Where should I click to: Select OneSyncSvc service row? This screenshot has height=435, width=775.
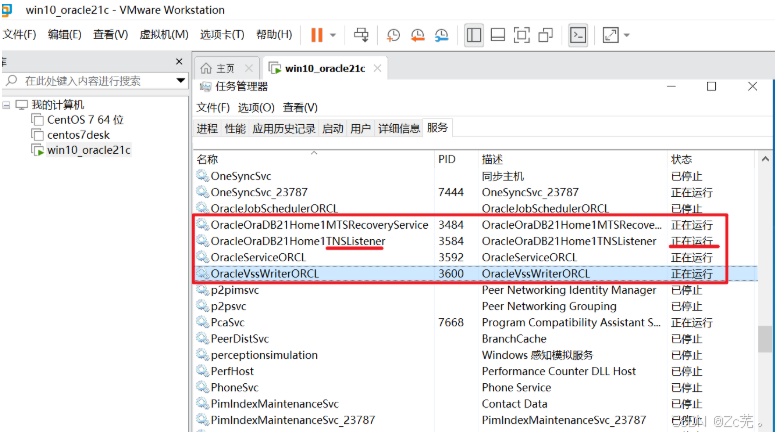coord(474,176)
